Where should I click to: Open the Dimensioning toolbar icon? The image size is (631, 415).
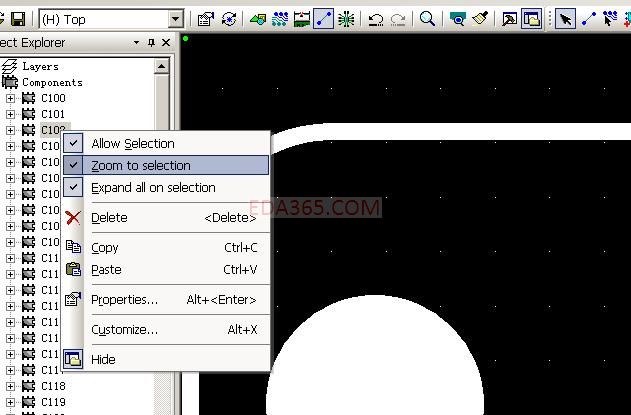pyautogui.click(x=302, y=19)
